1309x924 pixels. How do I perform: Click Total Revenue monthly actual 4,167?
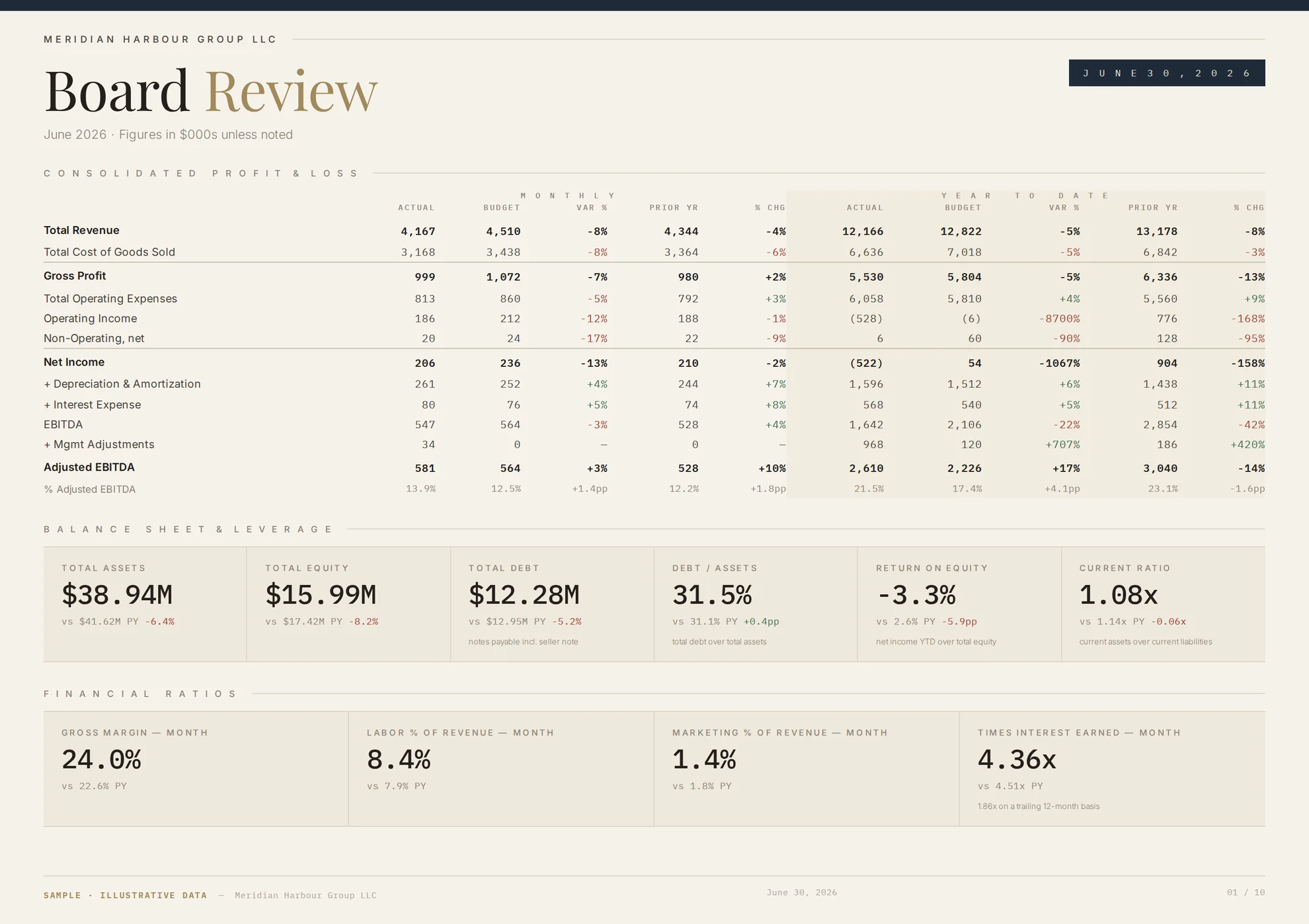[418, 231]
